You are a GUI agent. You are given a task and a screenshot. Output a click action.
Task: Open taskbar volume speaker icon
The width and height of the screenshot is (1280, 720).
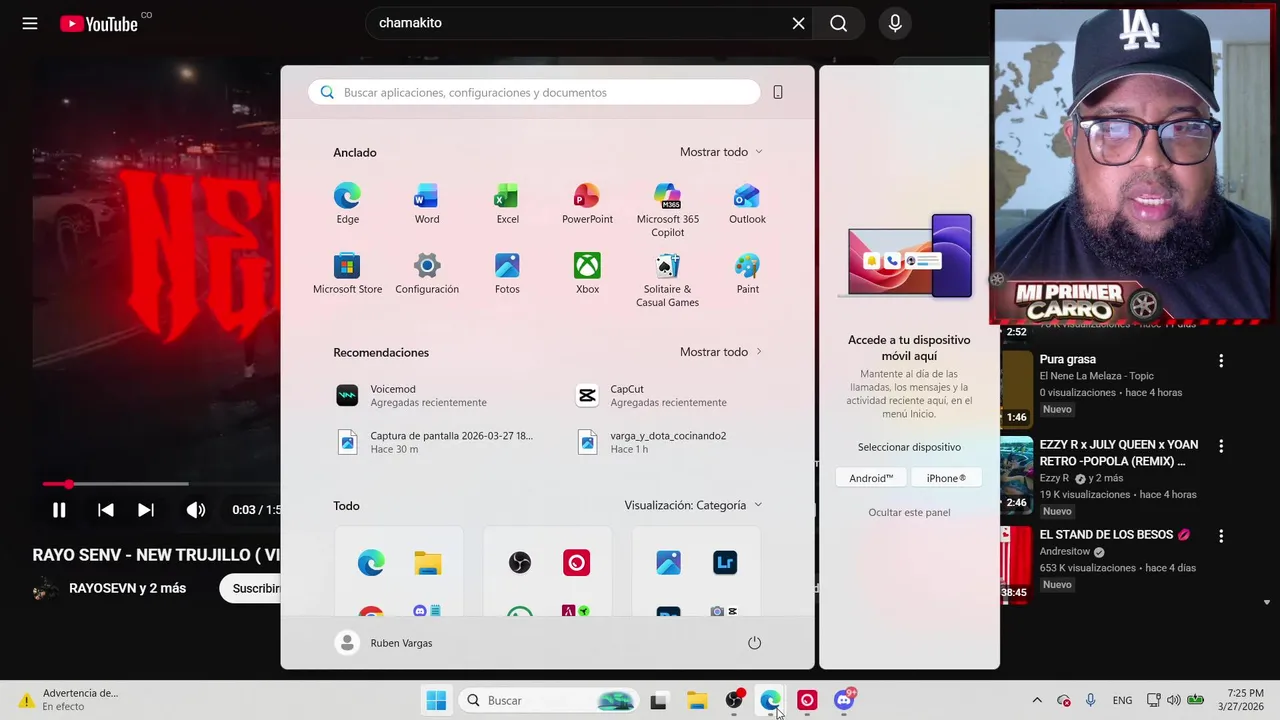pyautogui.click(x=1173, y=701)
